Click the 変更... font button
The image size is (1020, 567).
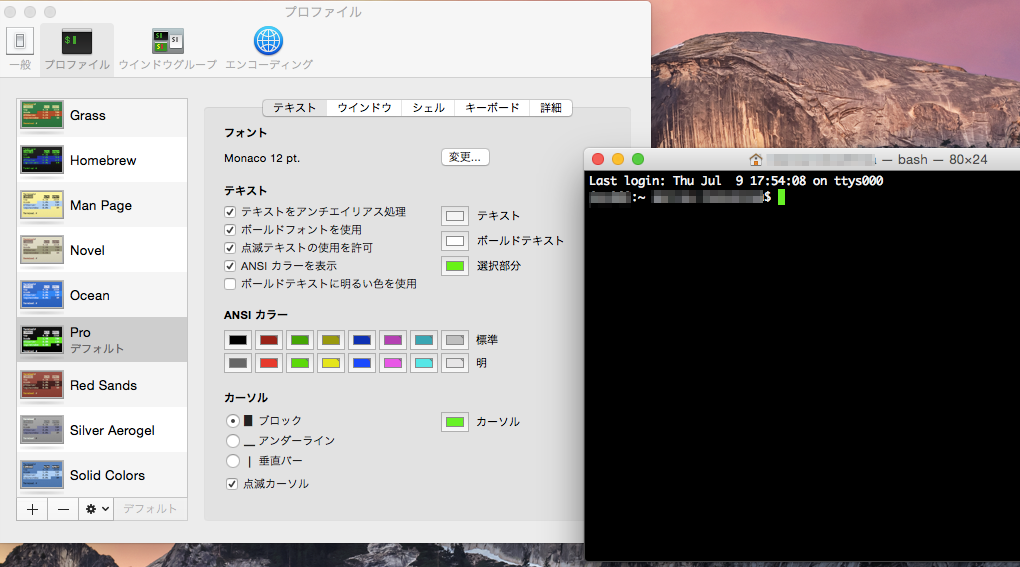pos(465,157)
